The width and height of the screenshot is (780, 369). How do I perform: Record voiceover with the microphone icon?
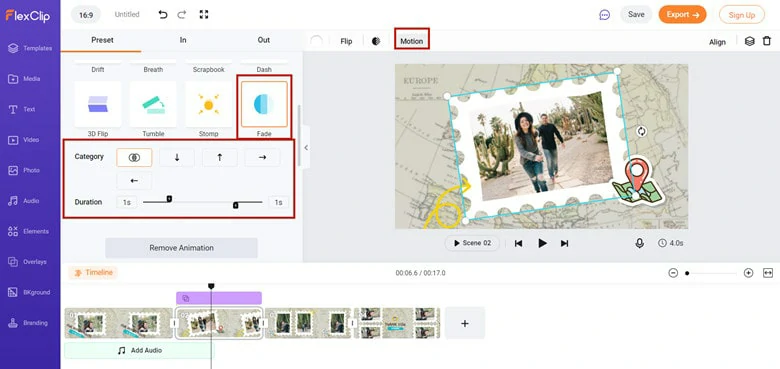640,243
